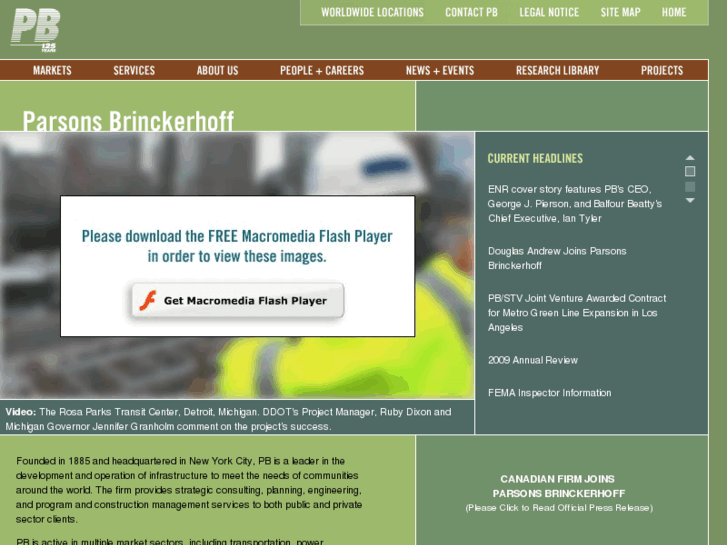This screenshot has width=727, height=545.
Task: Open Douglas Andrew Joins Parsons Brinckerhoff headline
Action: 557,258
